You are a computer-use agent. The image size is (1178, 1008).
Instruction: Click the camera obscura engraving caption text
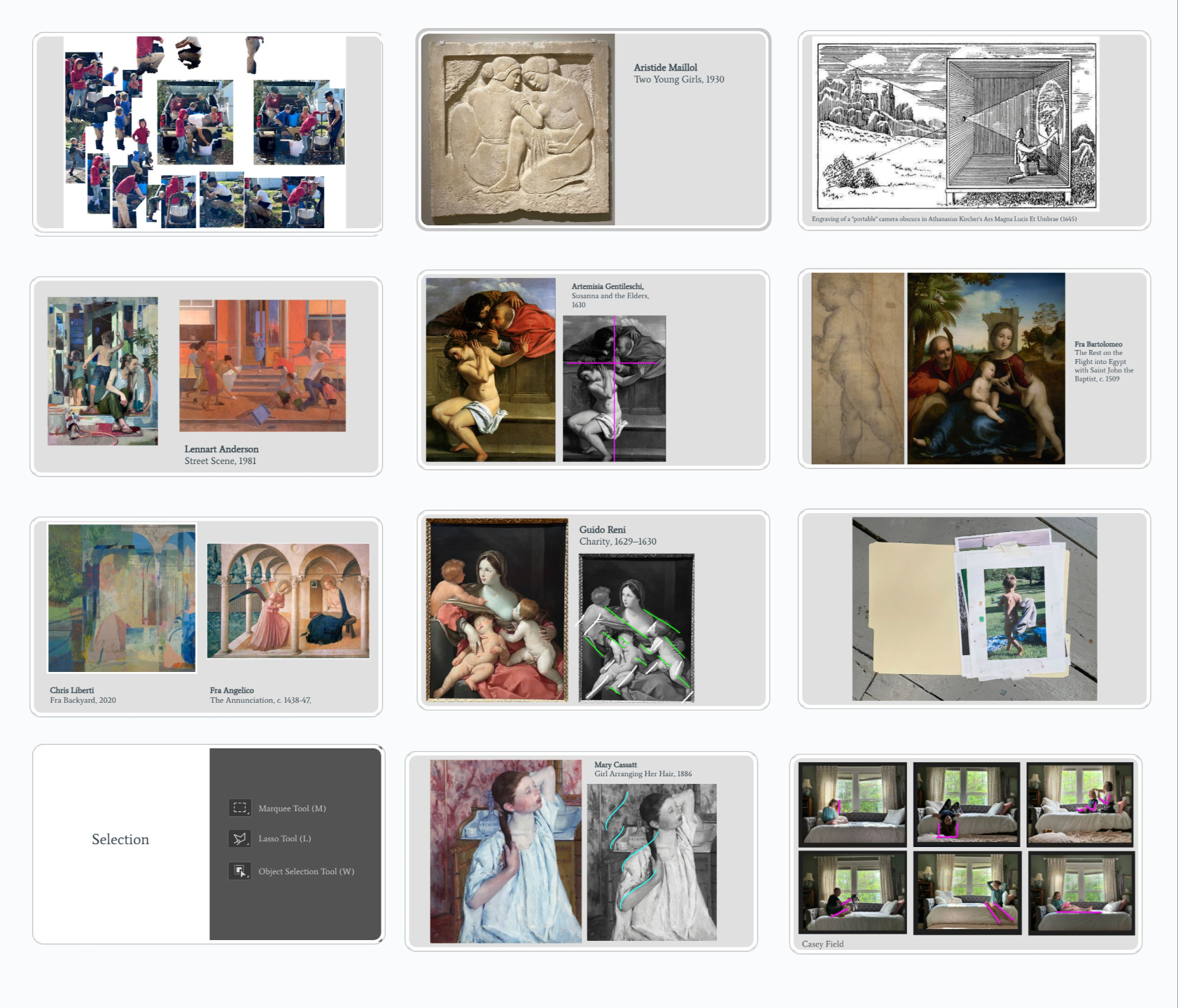944,219
